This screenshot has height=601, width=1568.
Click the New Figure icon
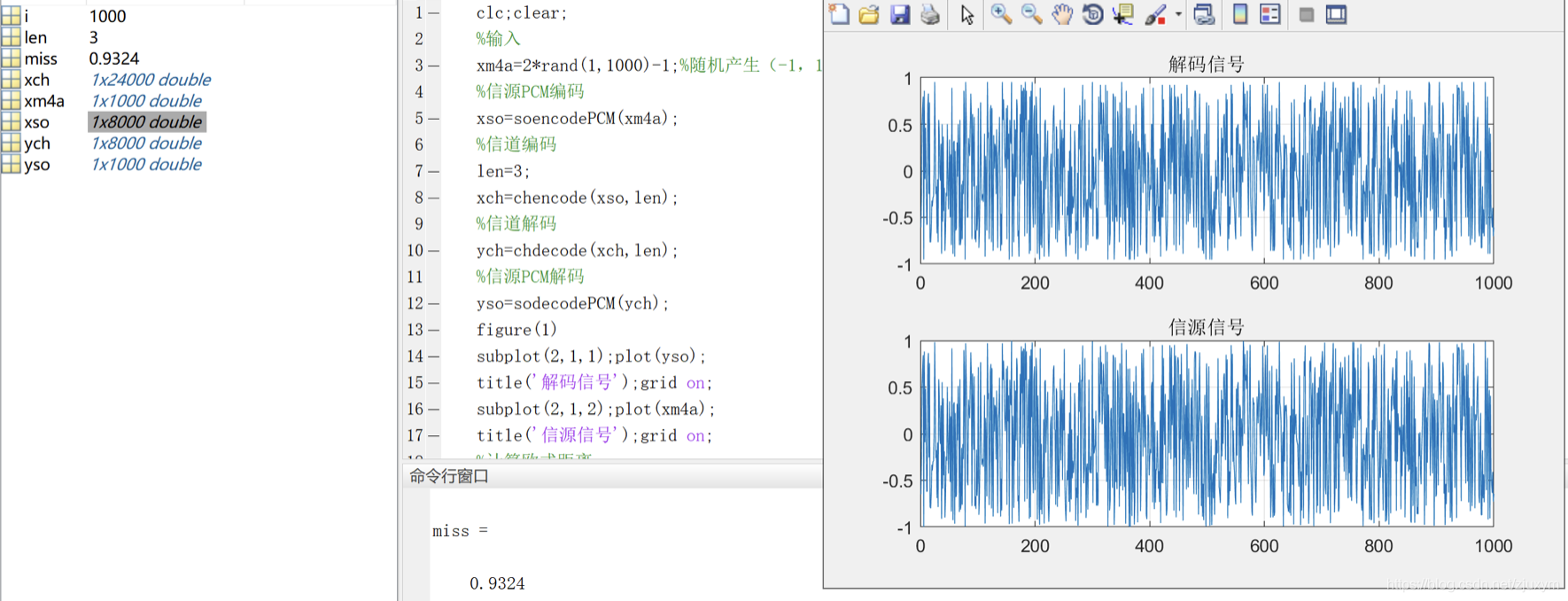(838, 14)
